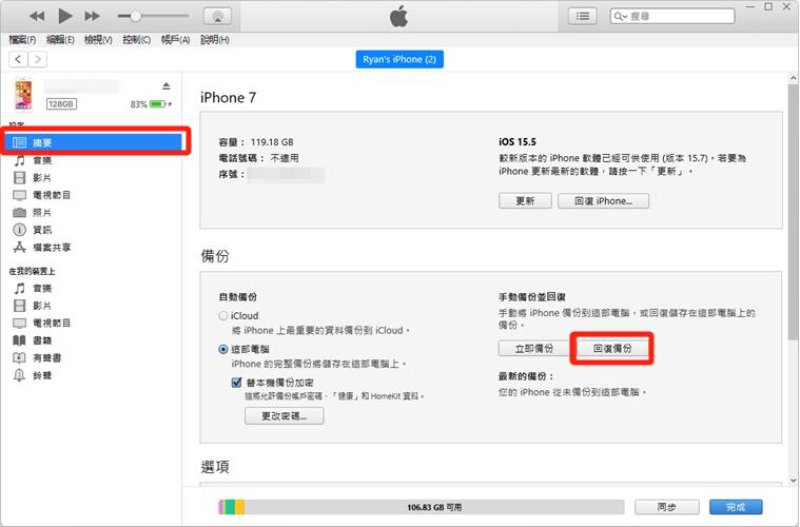Viewport: 800px width, 527px height.
Task: Click the 同步 button
Action: pyautogui.click(x=667, y=507)
